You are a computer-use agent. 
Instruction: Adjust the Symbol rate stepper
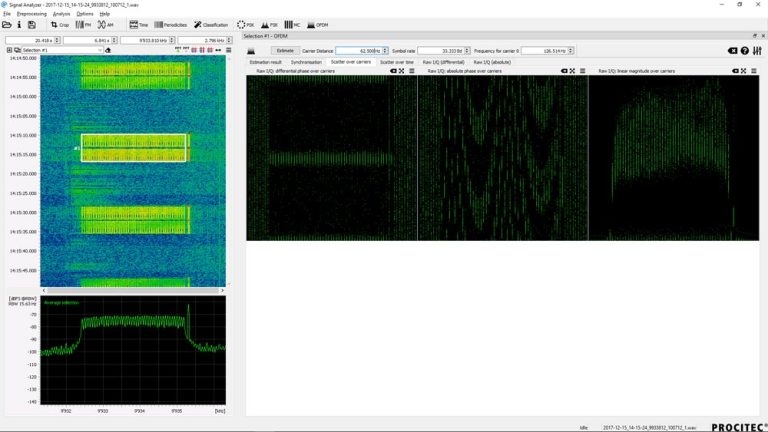click(x=467, y=51)
